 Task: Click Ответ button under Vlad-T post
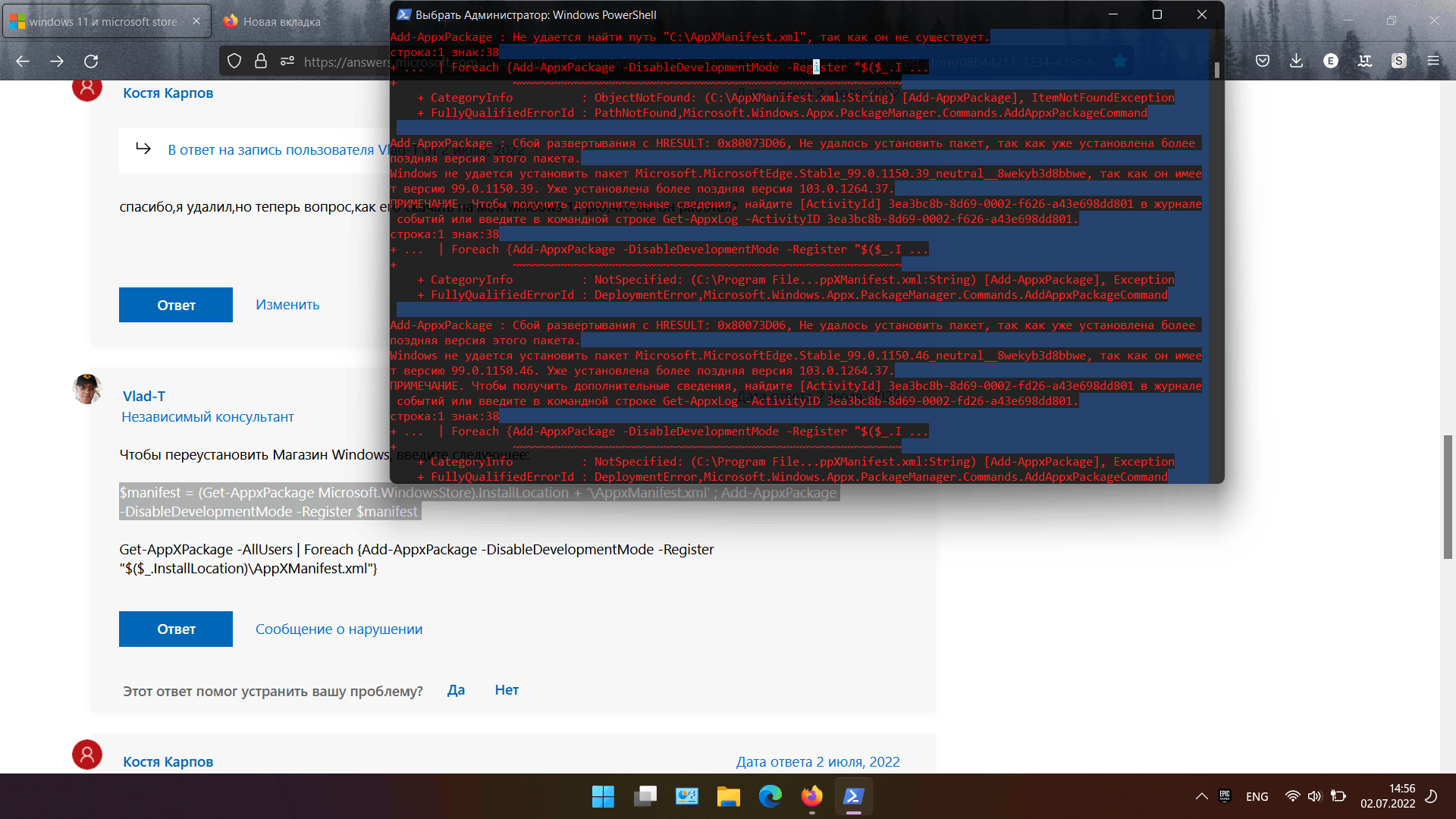[x=176, y=629]
